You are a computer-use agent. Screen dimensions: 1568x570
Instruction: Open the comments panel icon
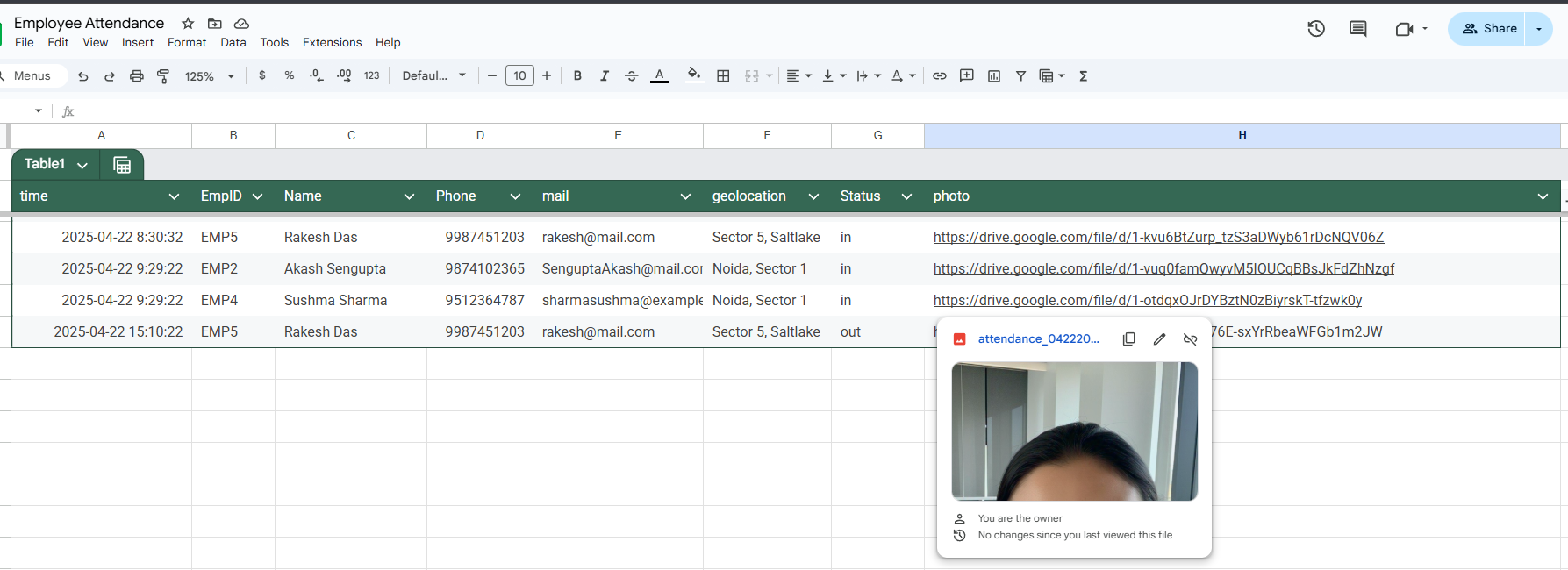1357,29
